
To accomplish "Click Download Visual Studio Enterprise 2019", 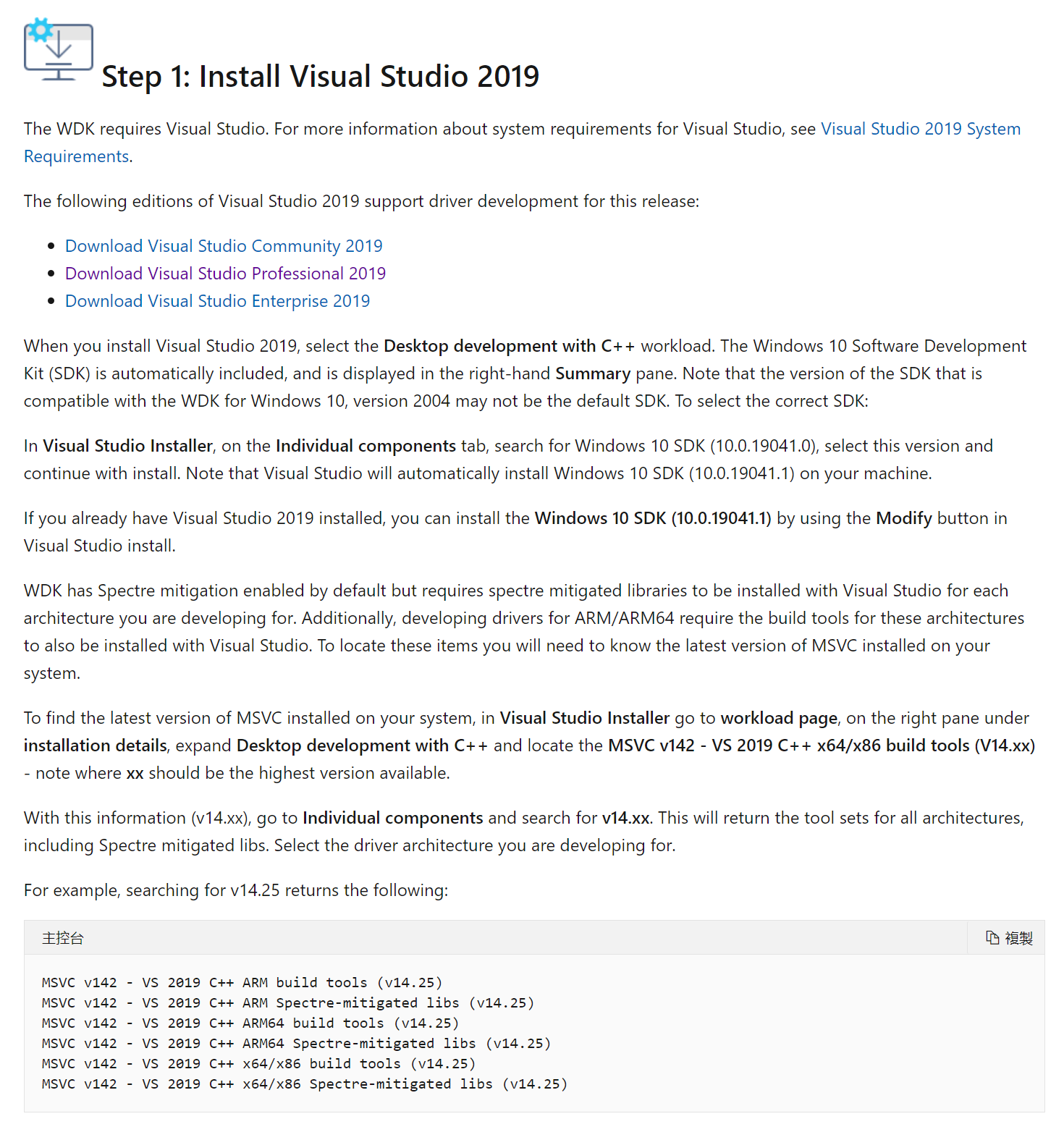I will click(217, 301).
